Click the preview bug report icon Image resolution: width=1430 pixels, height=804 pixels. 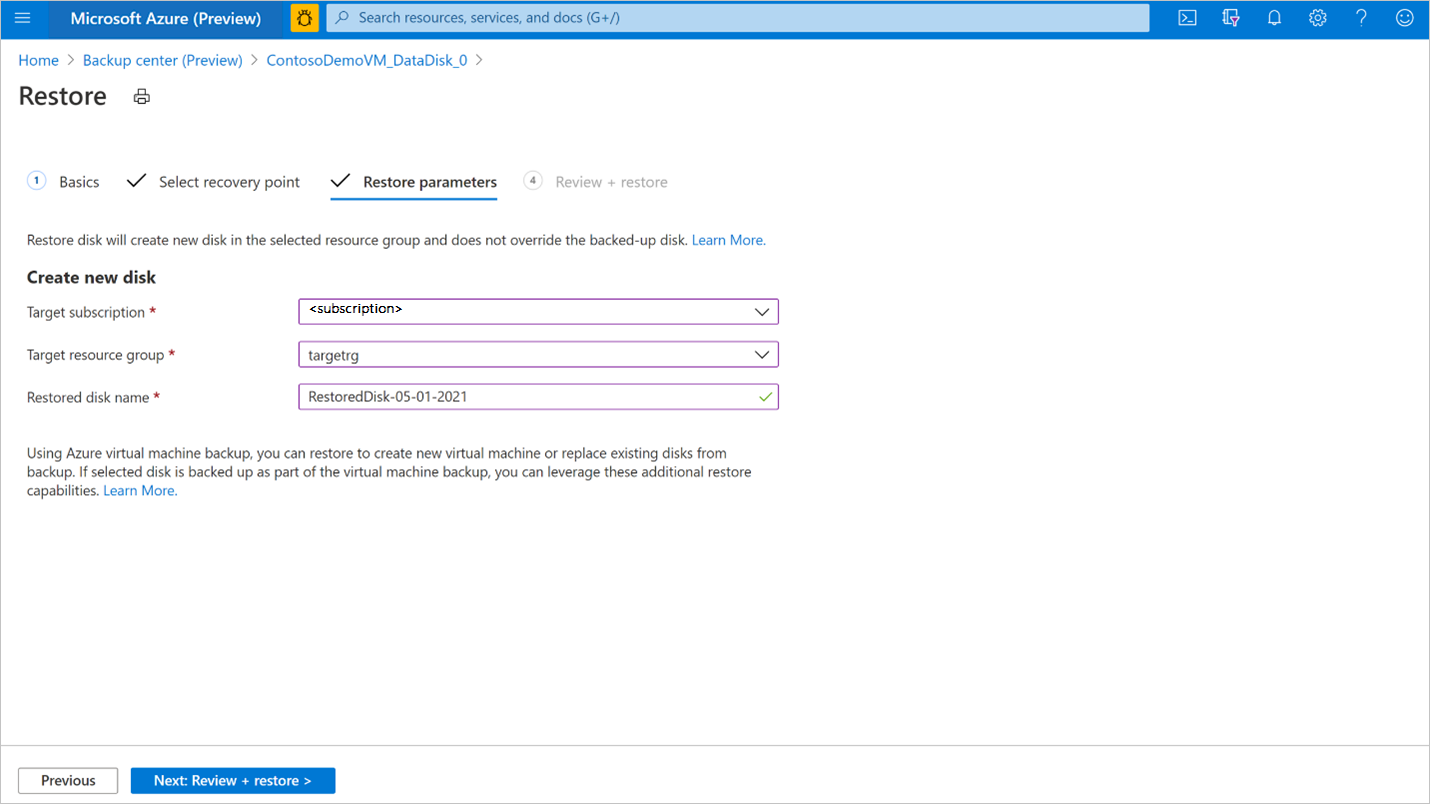click(305, 18)
